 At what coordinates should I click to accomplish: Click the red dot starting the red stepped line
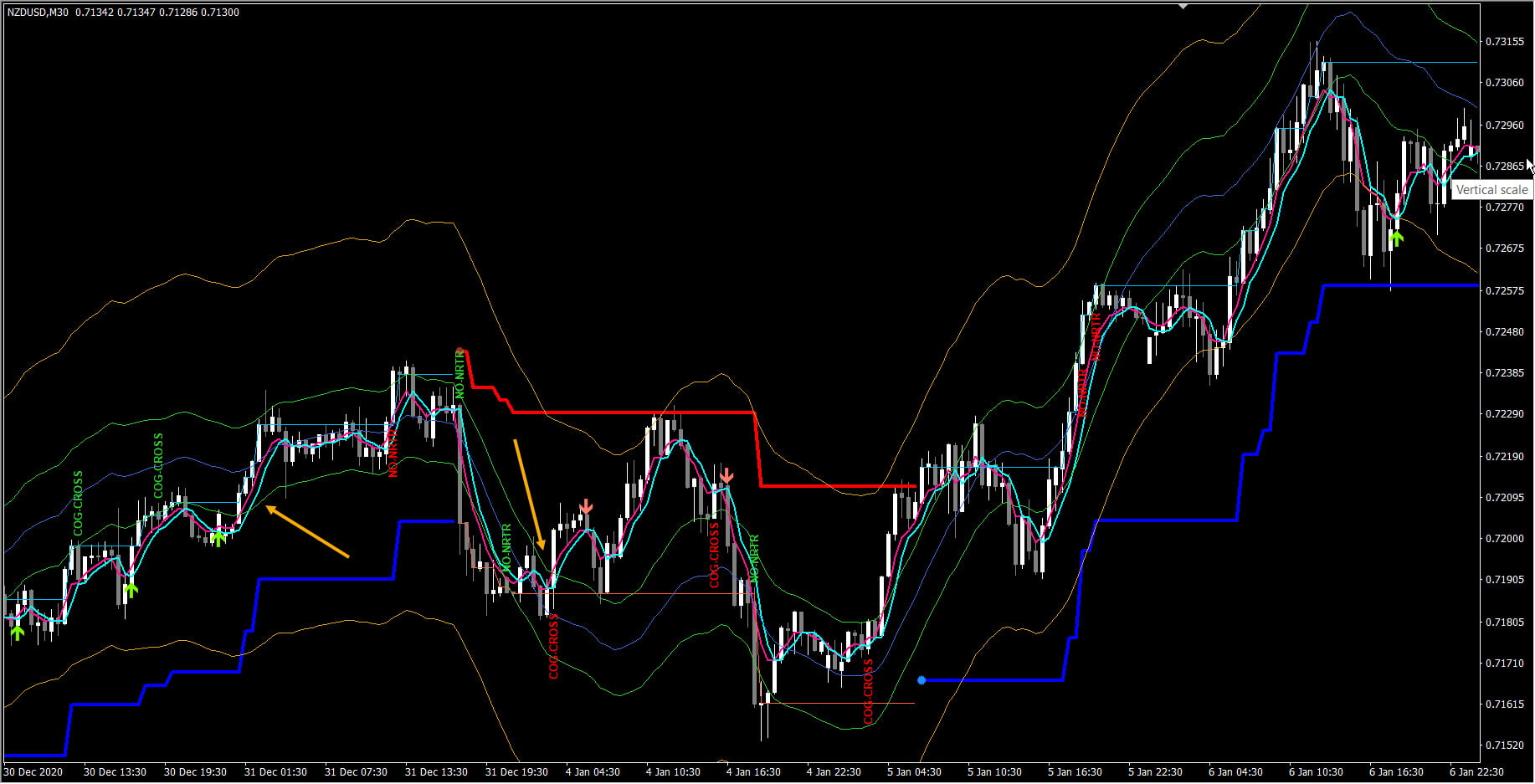click(459, 351)
